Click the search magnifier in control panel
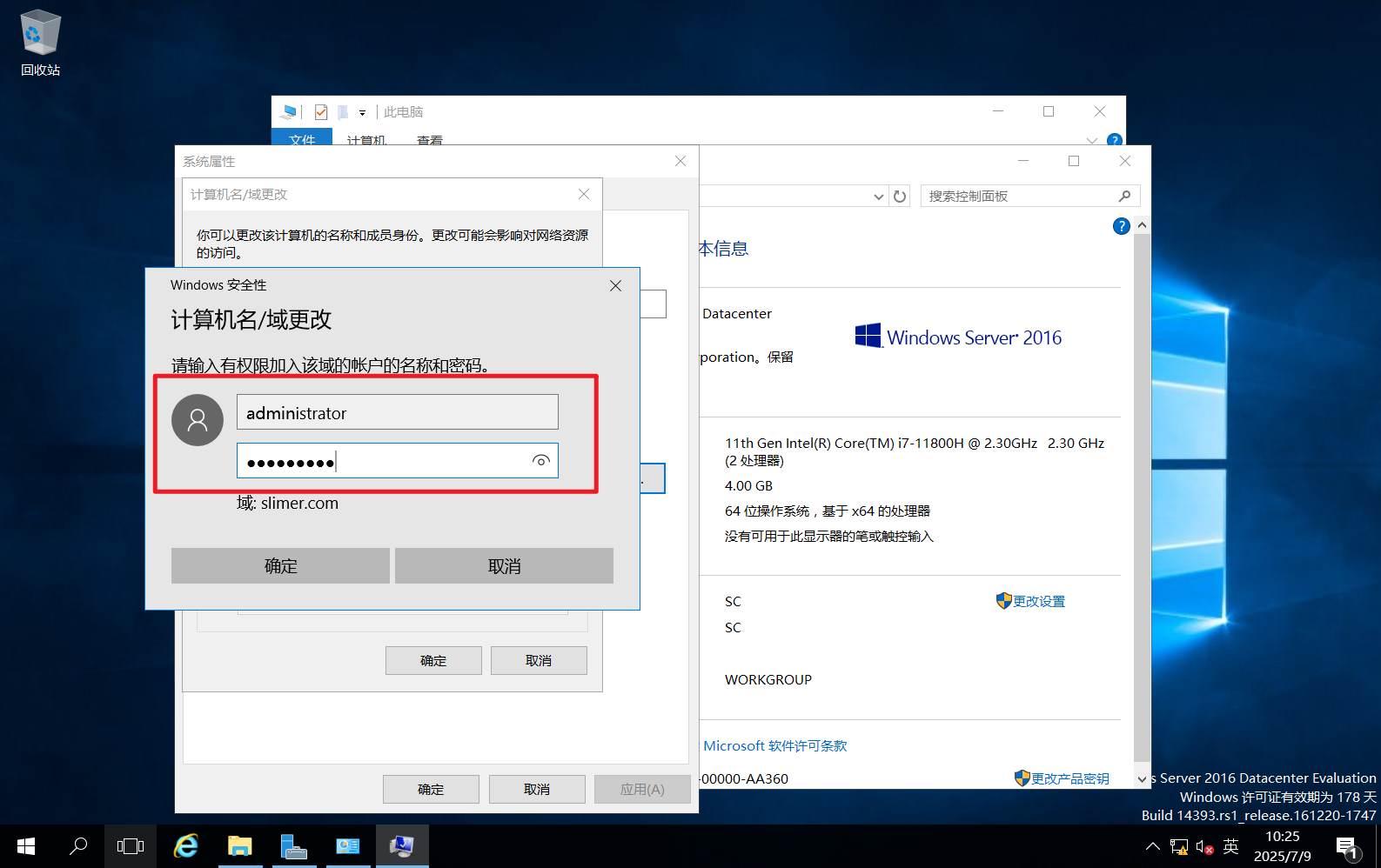The image size is (1381, 868). (1124, 197)
